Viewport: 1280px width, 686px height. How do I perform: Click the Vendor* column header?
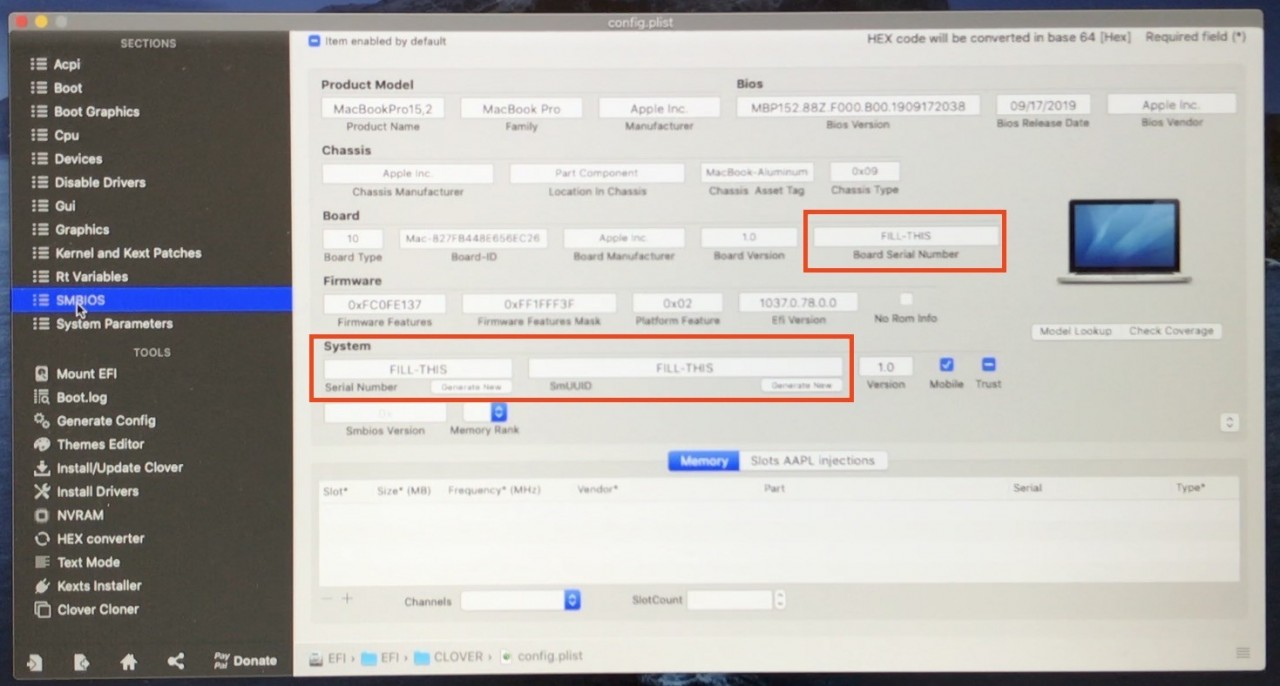[x=597, y=490]
